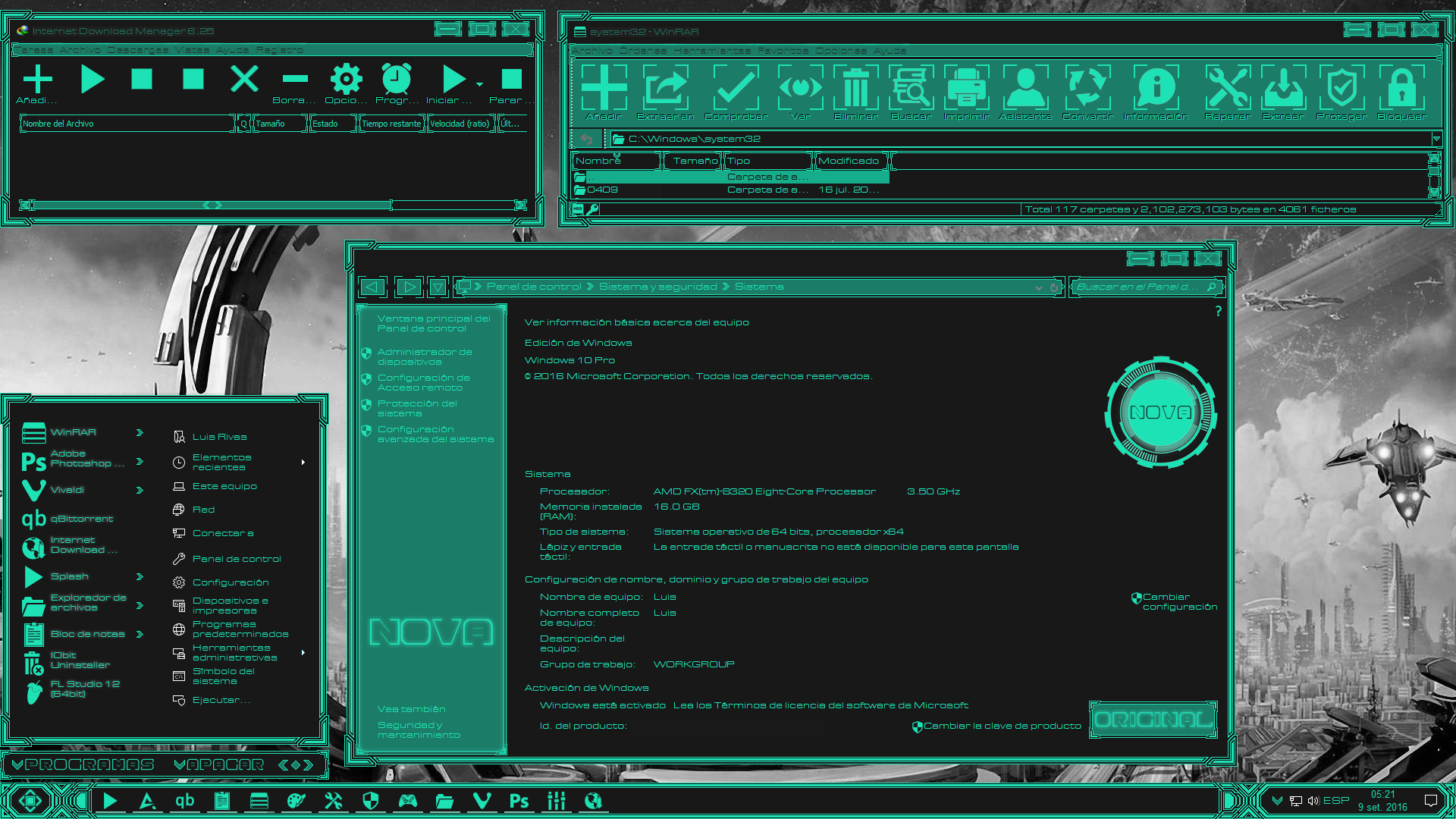This screenshot has width=1456, height=819.
Task: Click Extraer en icon in WinRAR toolbar
Action: (665, 88)
